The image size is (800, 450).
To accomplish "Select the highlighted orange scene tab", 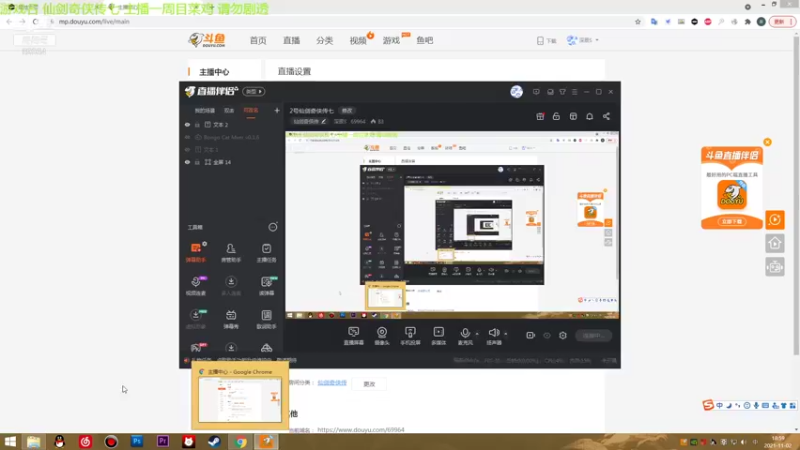I will tap(251, 111).
